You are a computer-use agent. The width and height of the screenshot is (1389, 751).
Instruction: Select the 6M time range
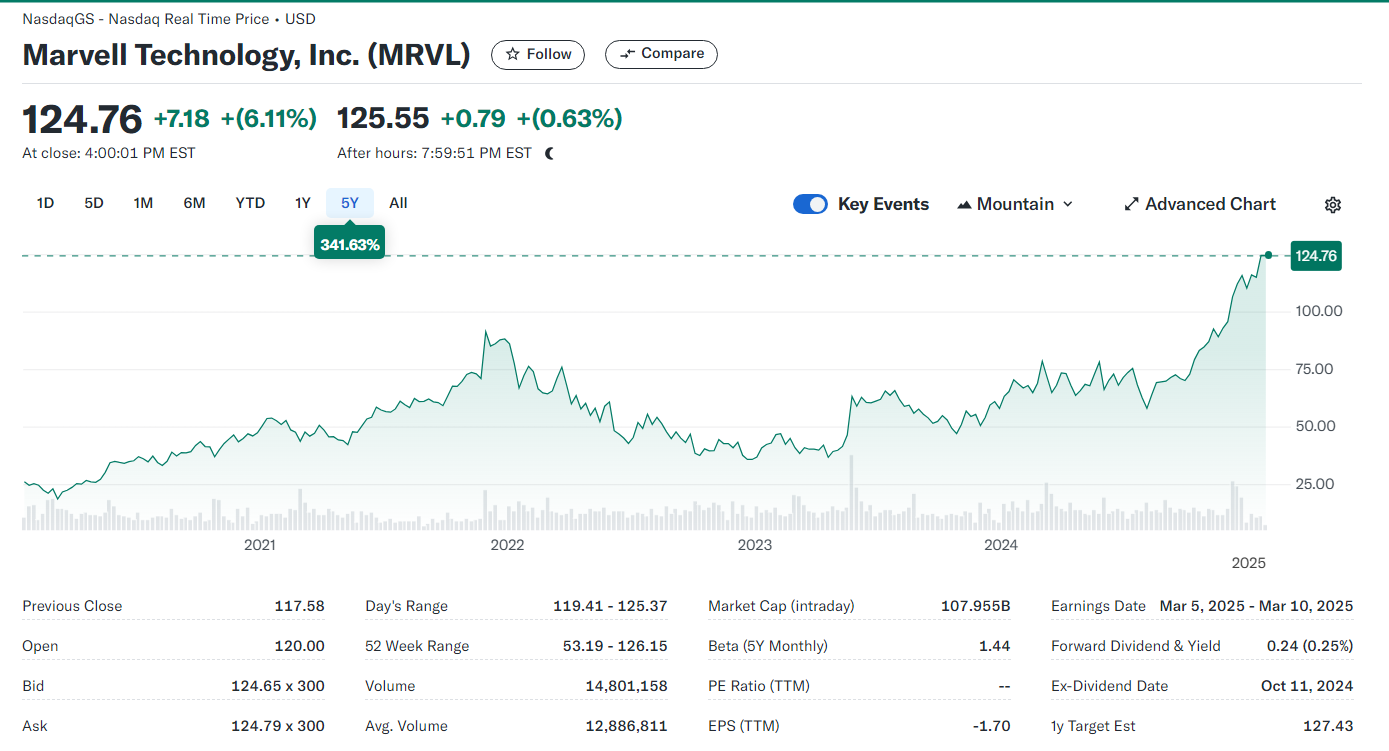point(194,203)
